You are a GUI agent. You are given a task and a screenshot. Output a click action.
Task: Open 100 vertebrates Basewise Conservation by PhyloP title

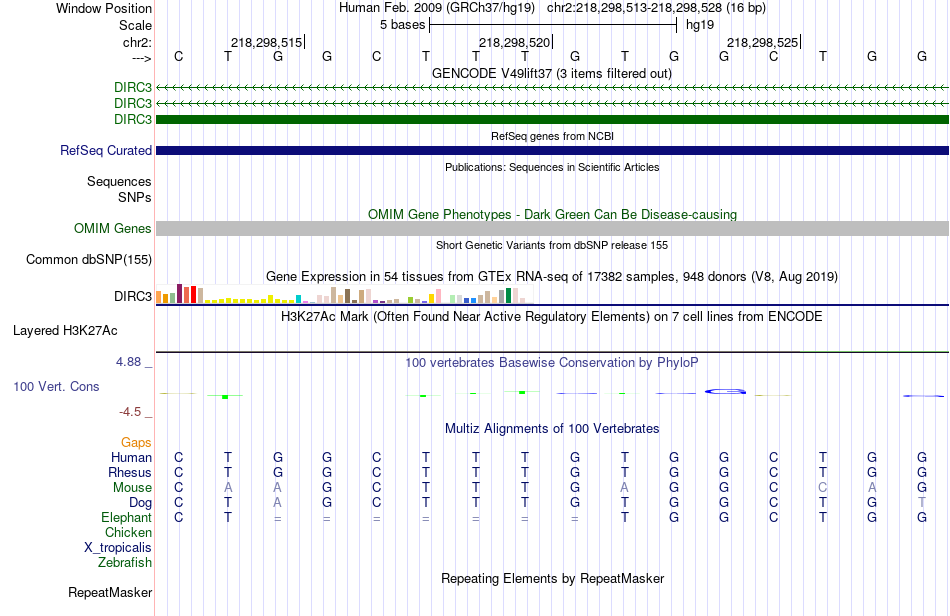[552, 363]
